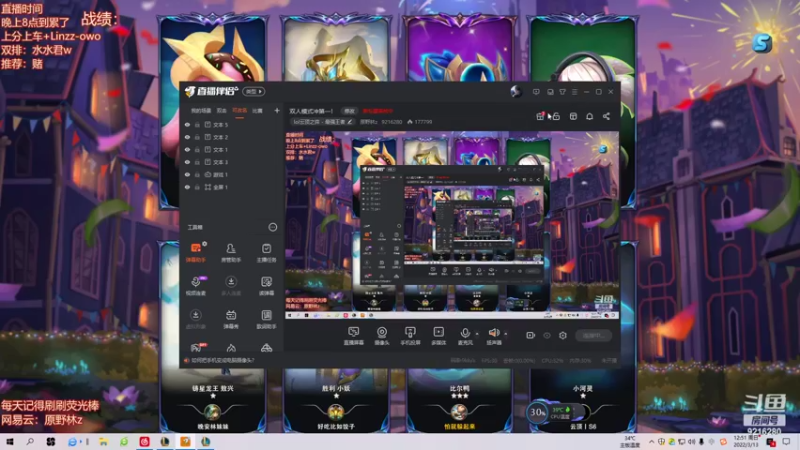This screenshot has height=450, width=800.
Task: Collapse the 工具箱 toolbox panel
Action: tap(272, 227)
